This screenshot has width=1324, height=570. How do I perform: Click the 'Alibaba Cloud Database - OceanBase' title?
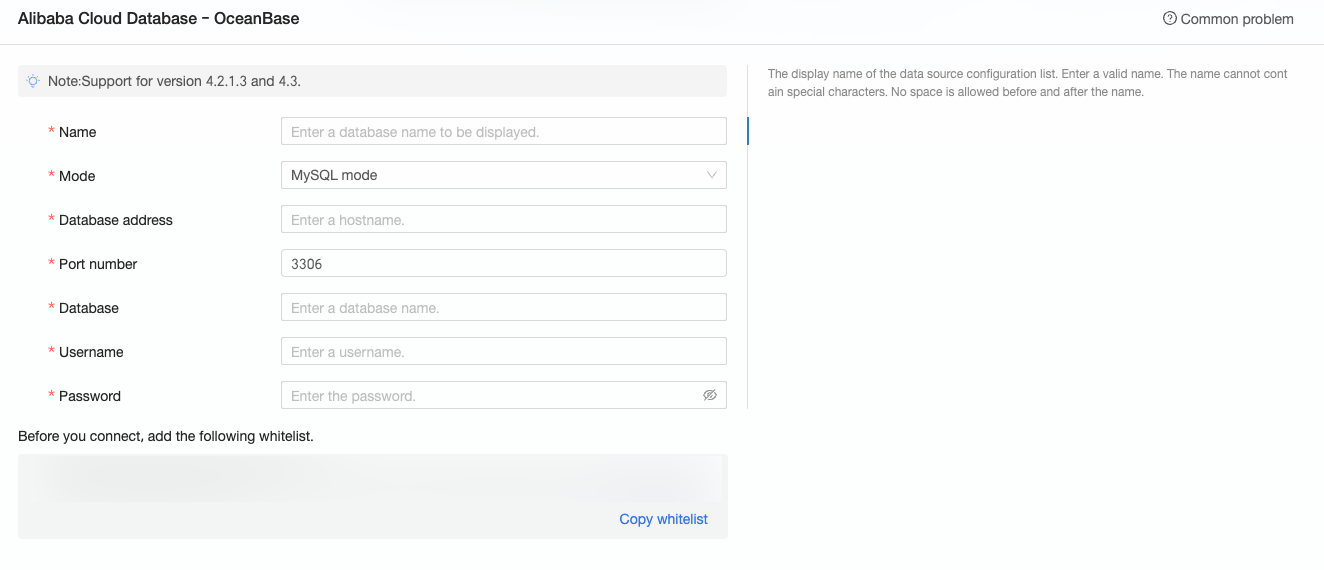click(x=158, y=19)
